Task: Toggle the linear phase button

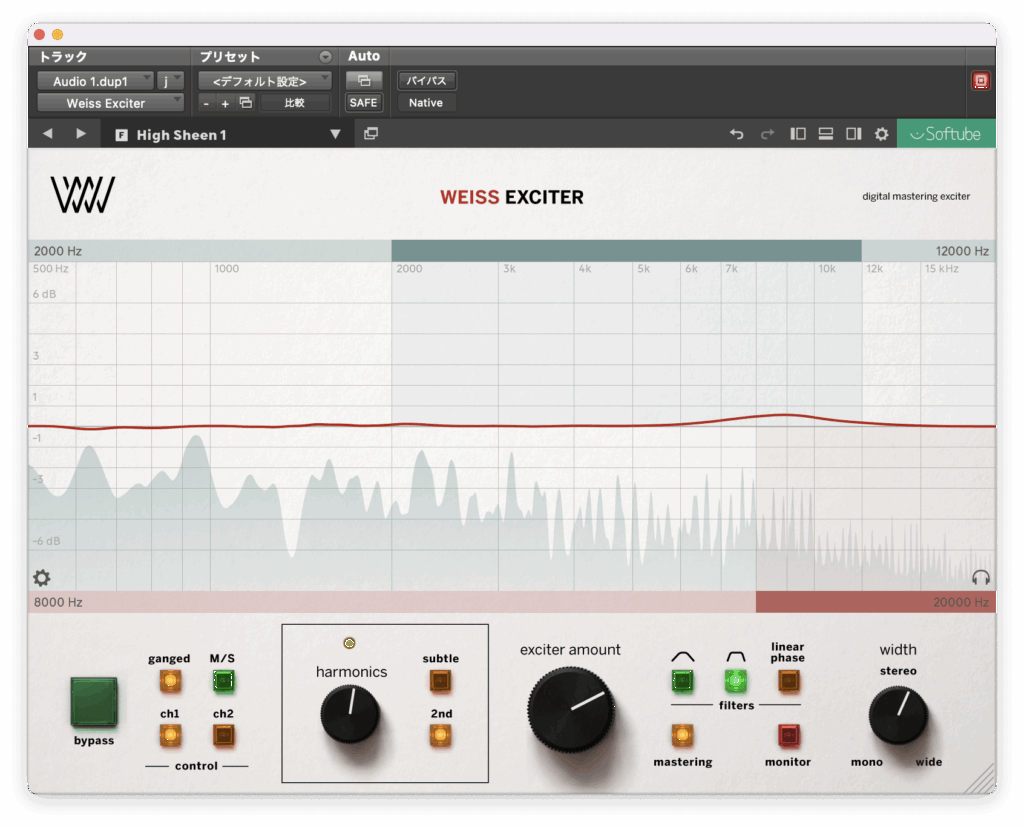Action: [788, 681]
